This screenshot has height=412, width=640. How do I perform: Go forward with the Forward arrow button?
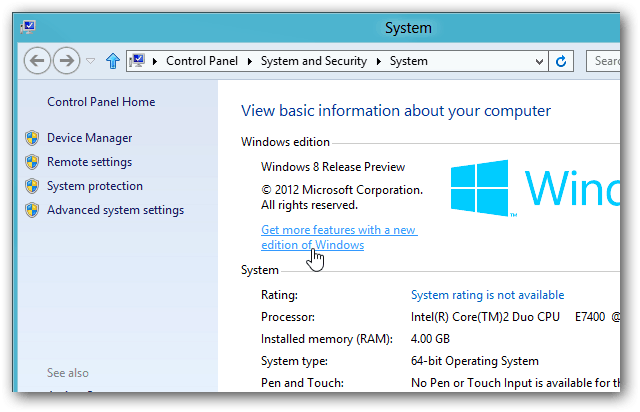tap(67, 61)
